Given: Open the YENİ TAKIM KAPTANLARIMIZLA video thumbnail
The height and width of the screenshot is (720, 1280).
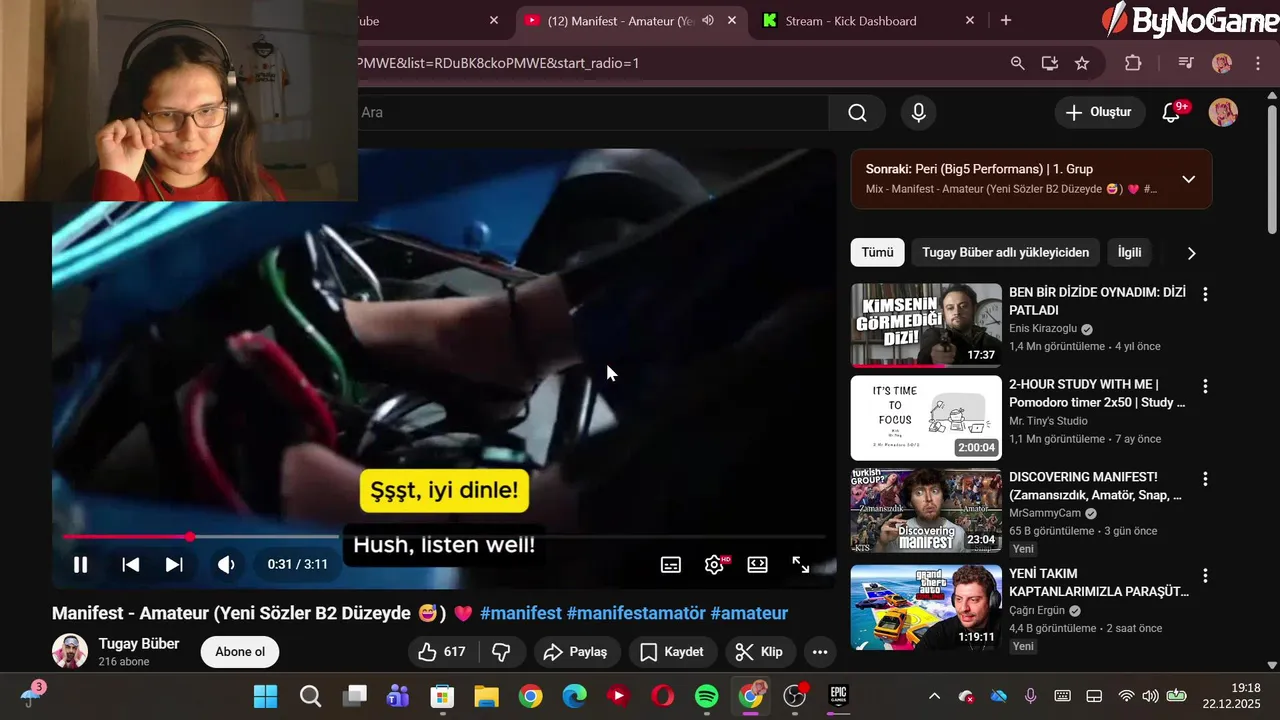Looking at the screenshot, I should click(x=926, y=607).
